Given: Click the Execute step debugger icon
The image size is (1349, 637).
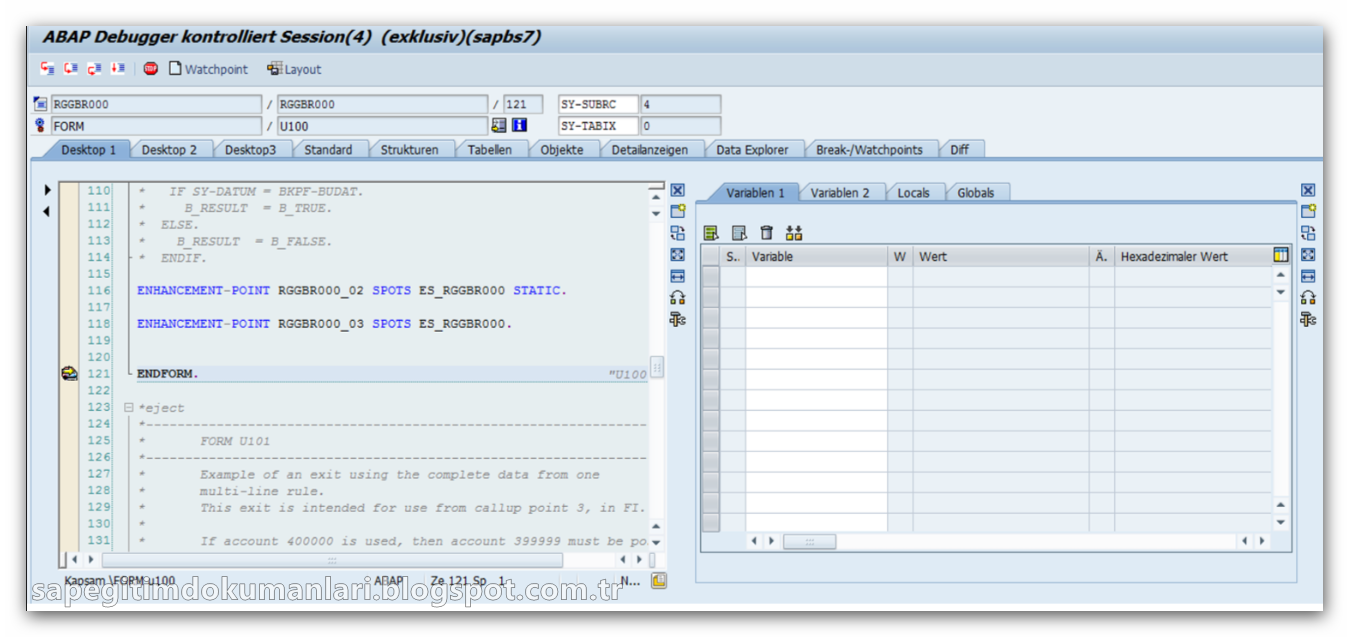Looking at the screenshot, I should [x=71, y=69].
